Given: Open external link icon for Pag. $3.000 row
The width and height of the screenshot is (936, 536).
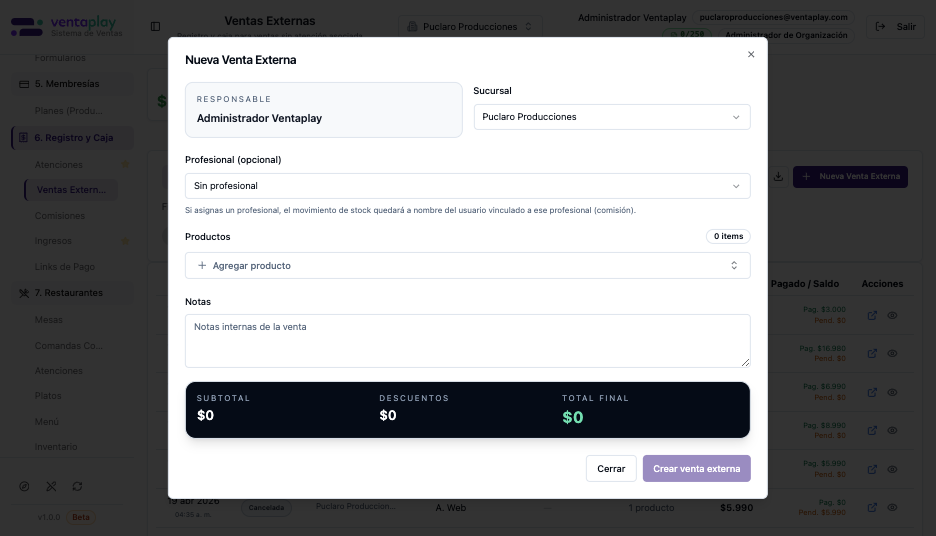Looking at the screenshot, I should click(x=872, y=316).
